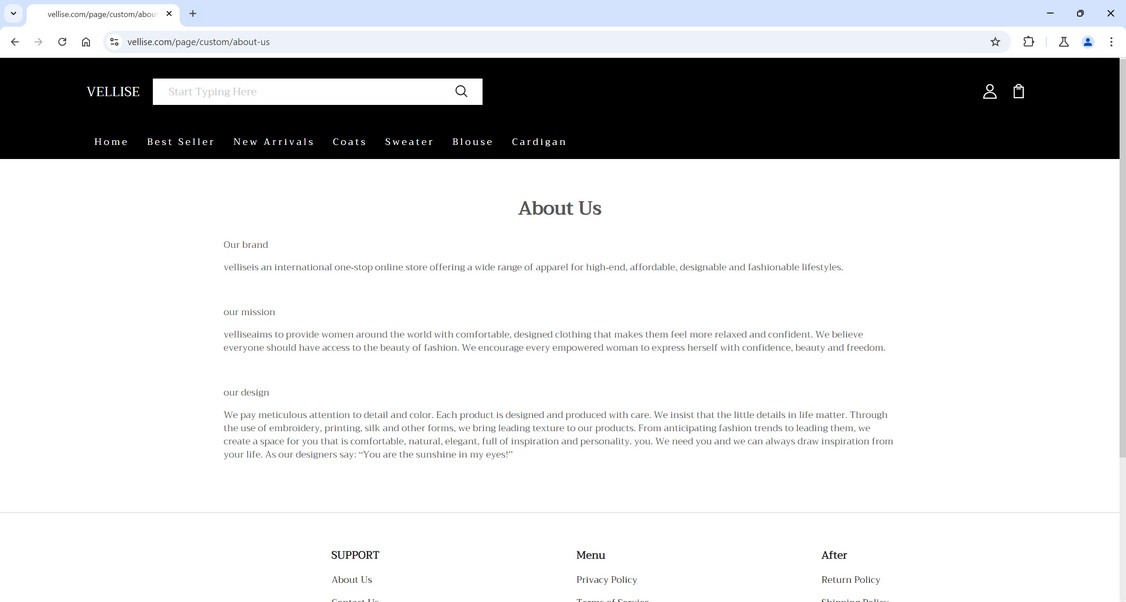Open the Home menu item
The height and width of the screenshot is (602, 1126).
click(111, 142)
